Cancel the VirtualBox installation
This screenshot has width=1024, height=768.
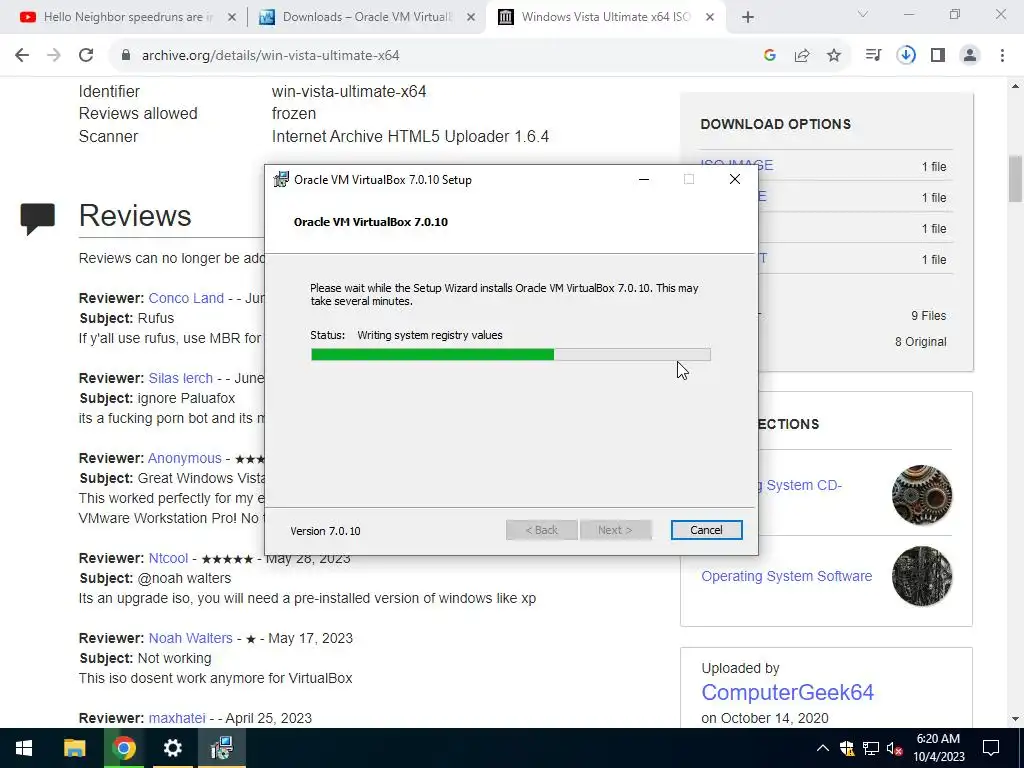point(706,530)
